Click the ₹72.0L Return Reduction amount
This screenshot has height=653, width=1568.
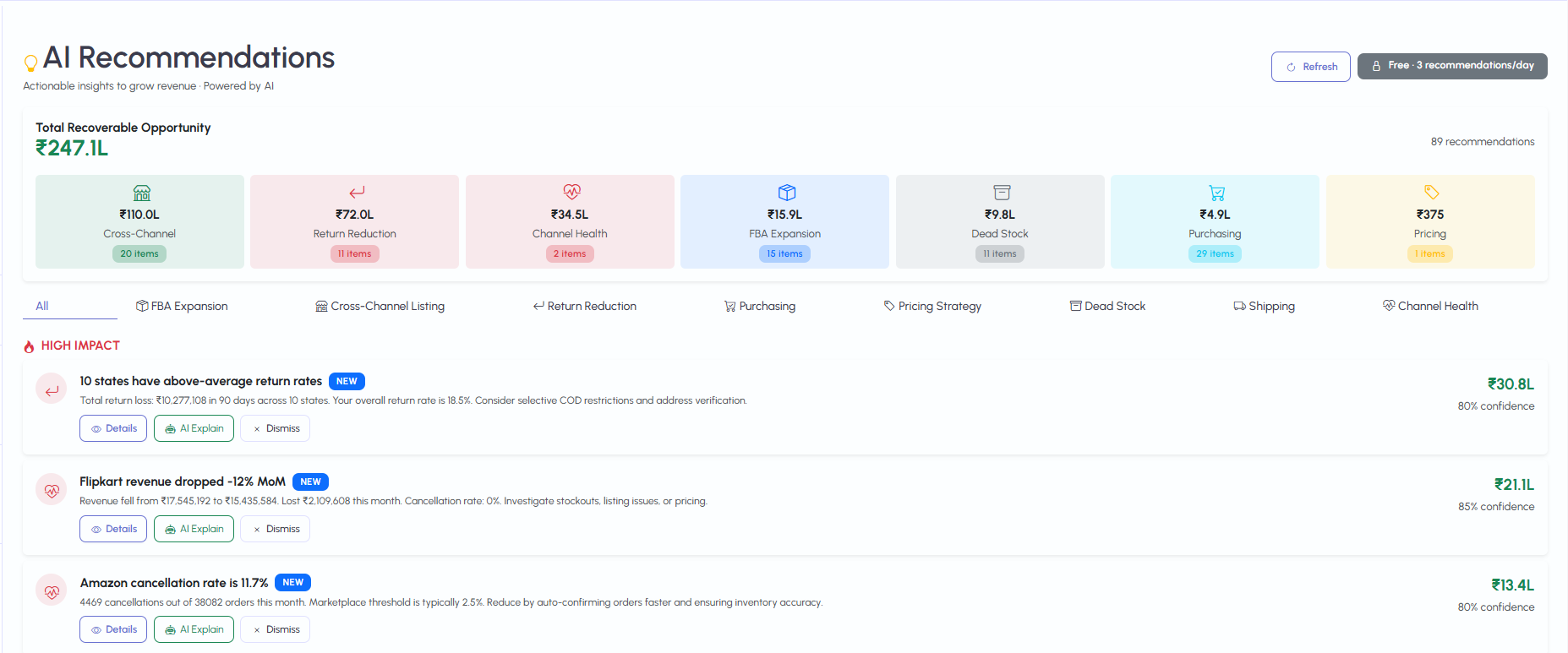tap(354, 215)
